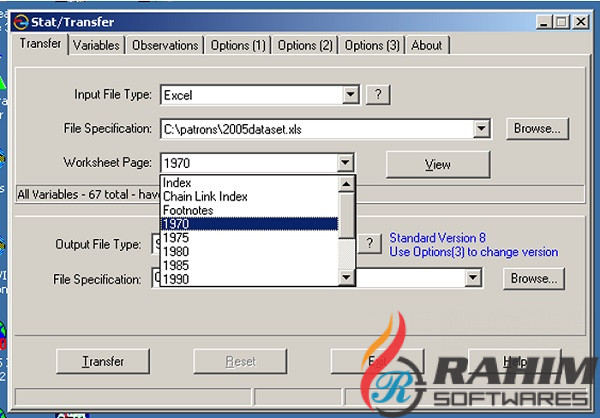Open the Options (3) tab
Viewport: 600px width, 418px height.
coord(372,45)
